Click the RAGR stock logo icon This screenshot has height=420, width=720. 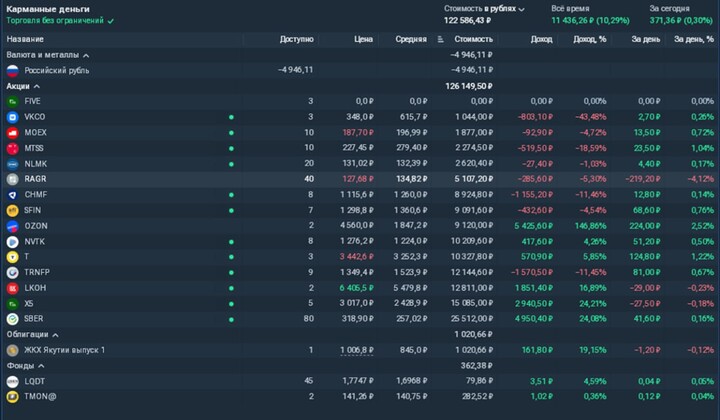point(12,179)
